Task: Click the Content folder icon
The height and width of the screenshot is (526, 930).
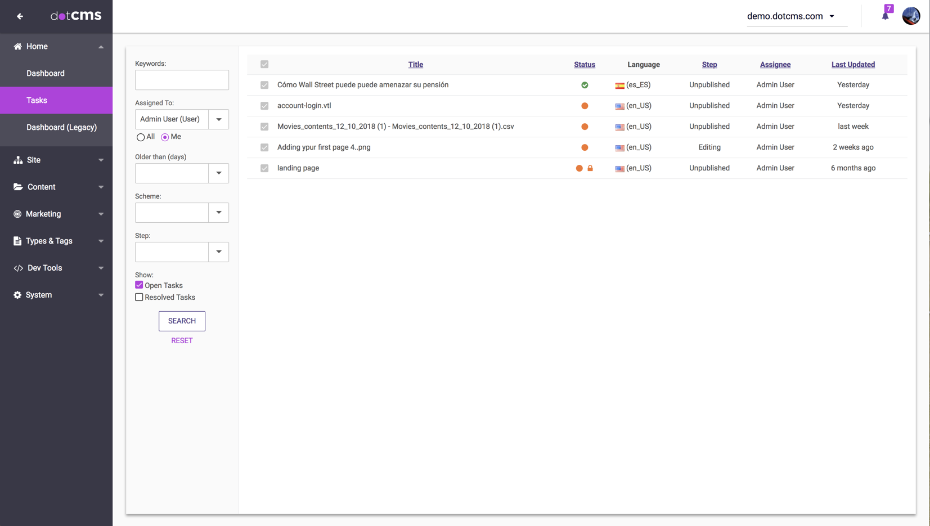Action: coord(18,187)
